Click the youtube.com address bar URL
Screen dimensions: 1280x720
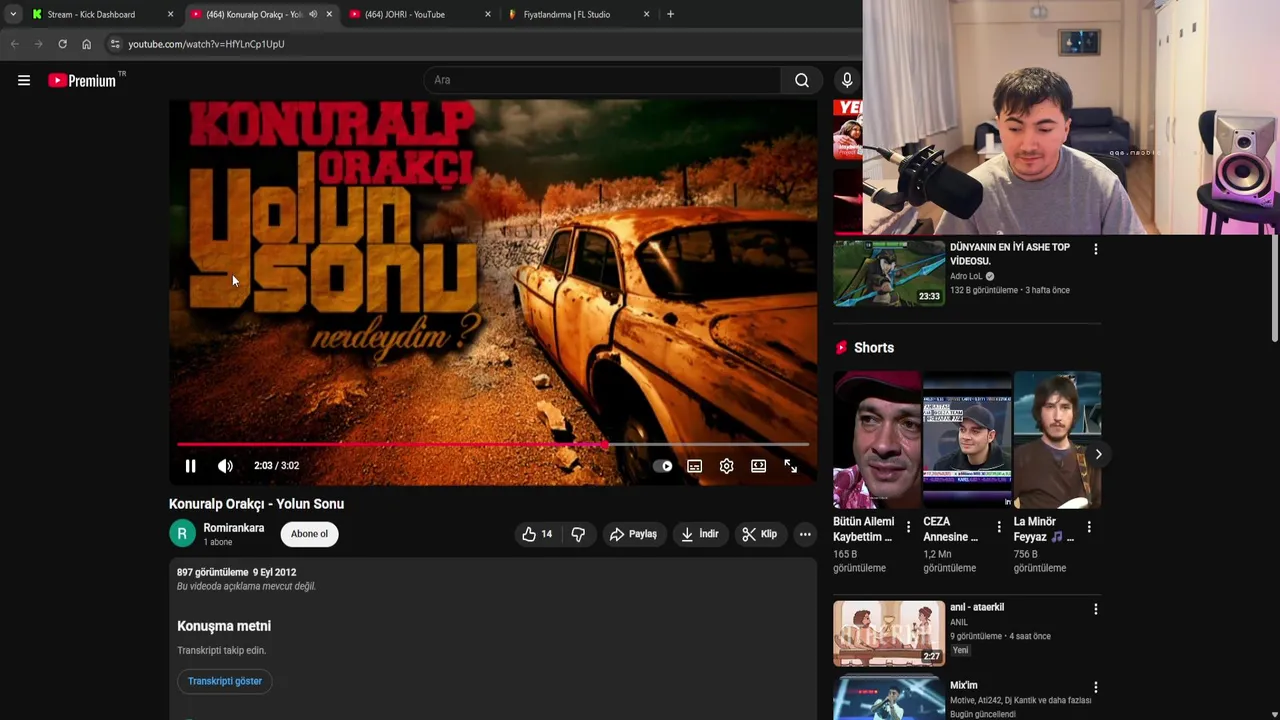[x=206, y=44]
